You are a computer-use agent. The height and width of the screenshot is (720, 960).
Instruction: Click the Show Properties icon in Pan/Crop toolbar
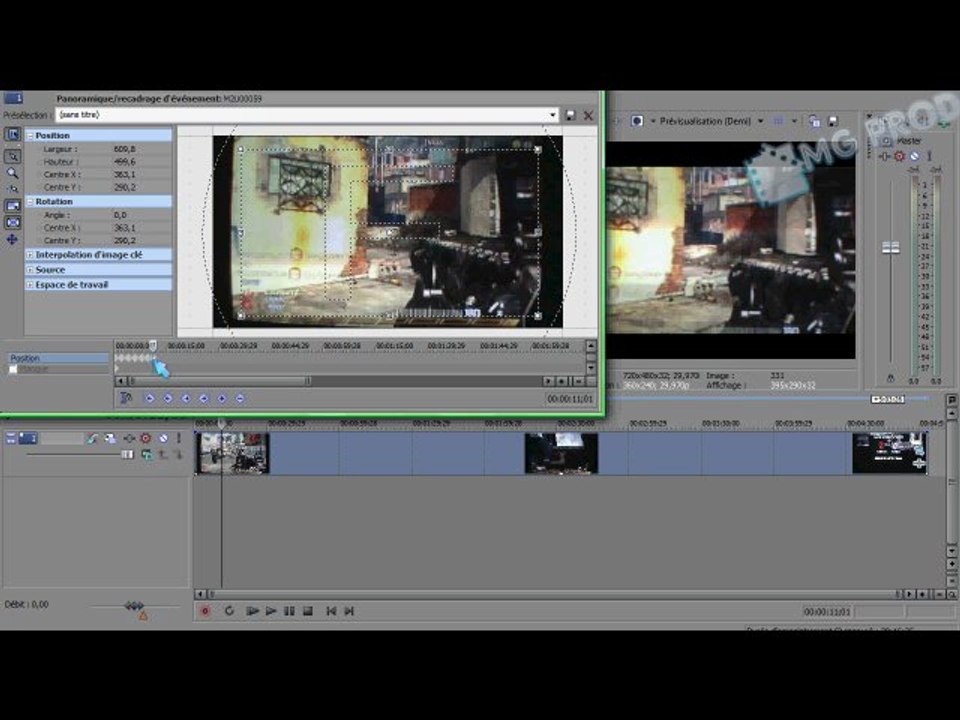[12, 135]
